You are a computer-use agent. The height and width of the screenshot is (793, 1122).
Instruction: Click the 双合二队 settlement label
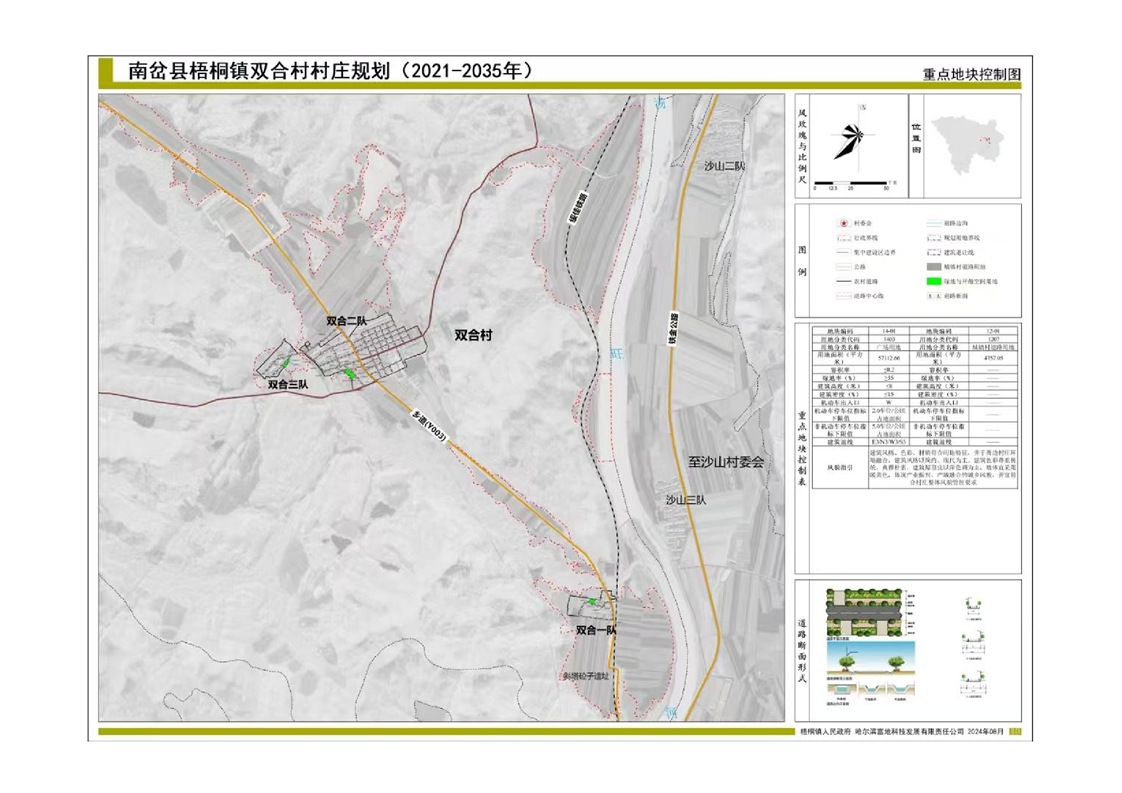(347, 321)
